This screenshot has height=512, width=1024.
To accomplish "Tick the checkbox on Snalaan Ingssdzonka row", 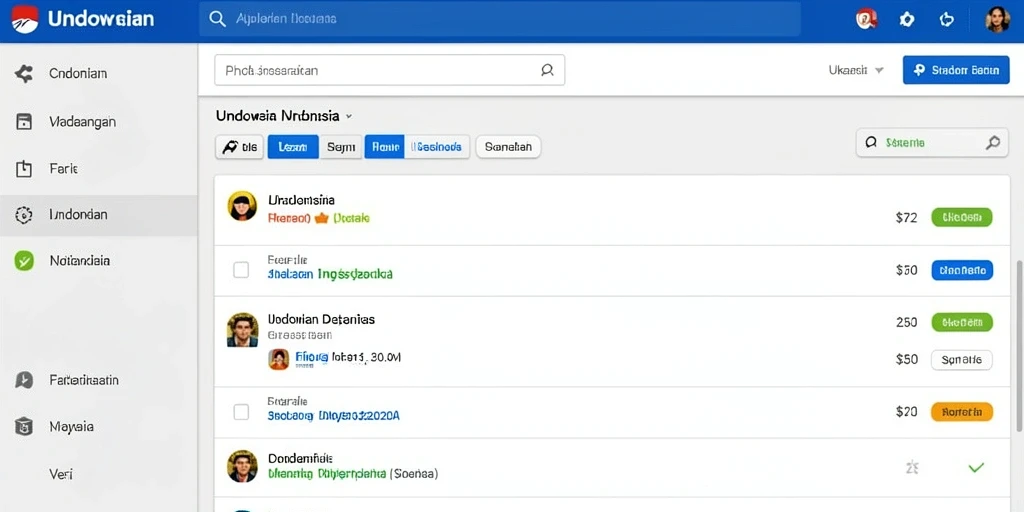I will coord(241,270).
